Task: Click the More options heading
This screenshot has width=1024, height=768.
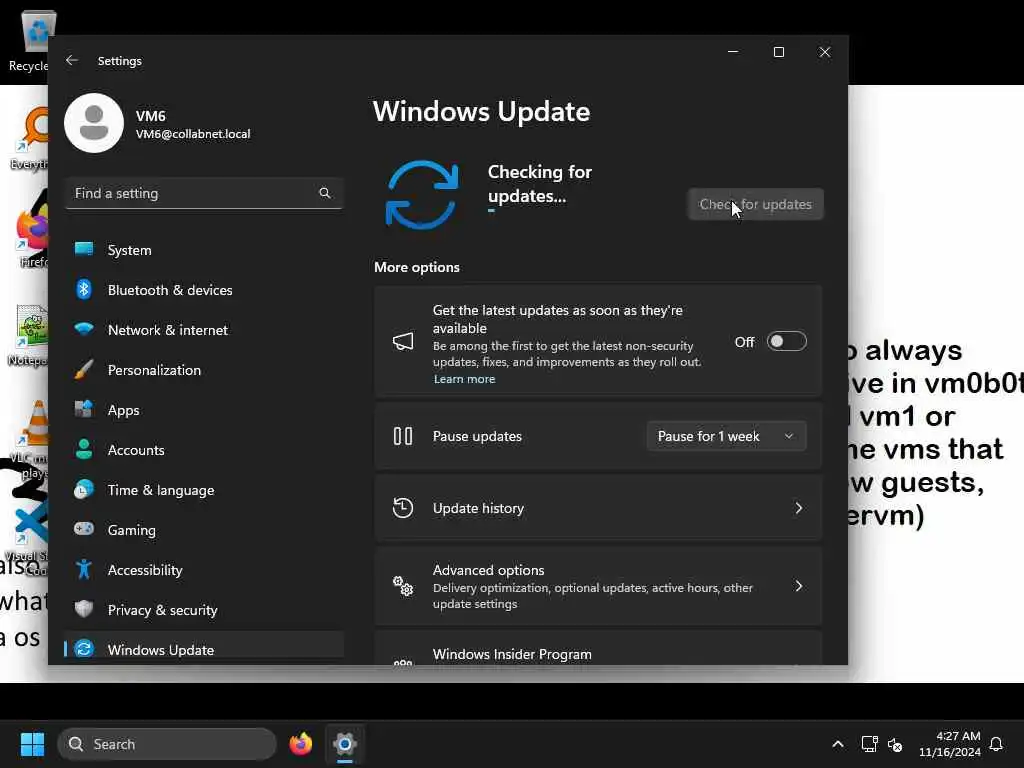Action: (417, 267)
